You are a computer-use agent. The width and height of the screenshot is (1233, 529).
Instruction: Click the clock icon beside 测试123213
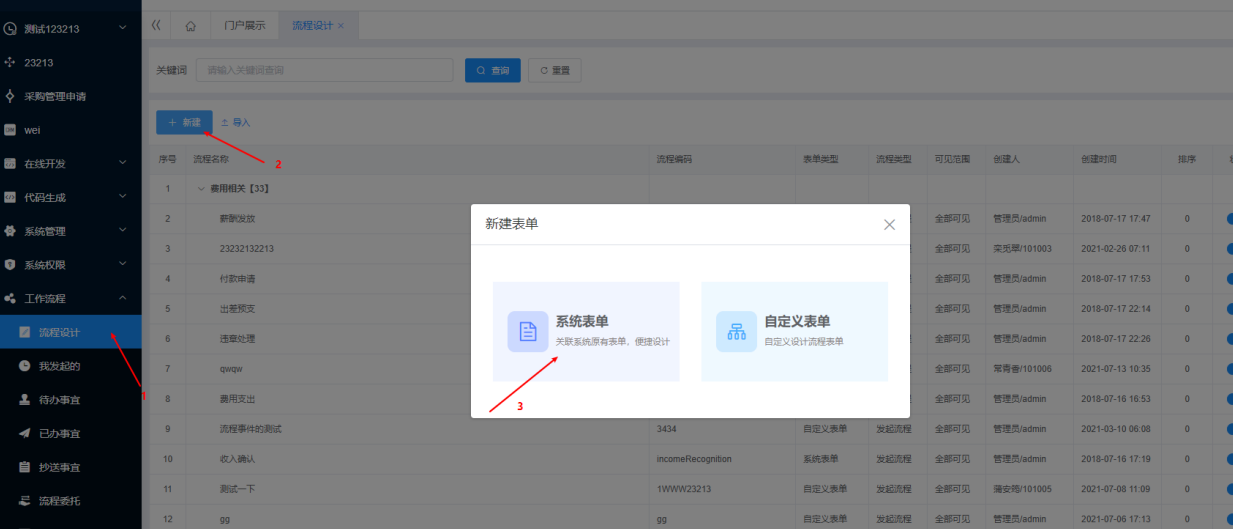coord(10,29)
